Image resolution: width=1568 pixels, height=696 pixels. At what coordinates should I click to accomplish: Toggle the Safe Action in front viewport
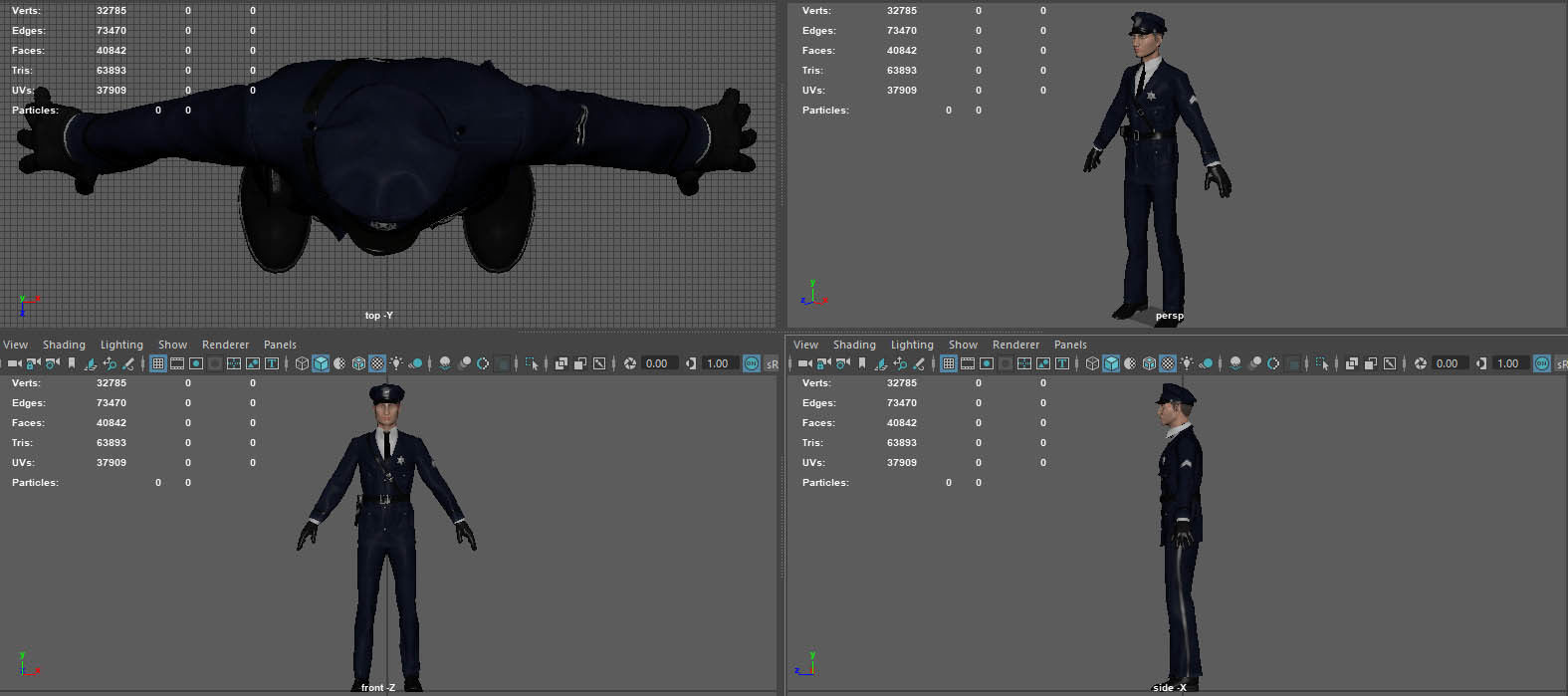point(252,363)
